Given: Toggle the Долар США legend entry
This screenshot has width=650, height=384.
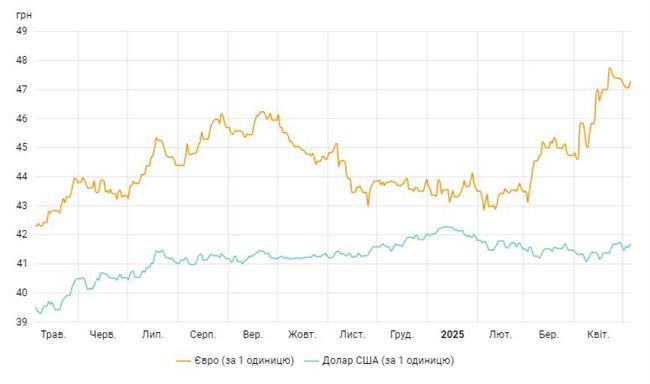Looking at the screenshot, I should coord(379,360).
